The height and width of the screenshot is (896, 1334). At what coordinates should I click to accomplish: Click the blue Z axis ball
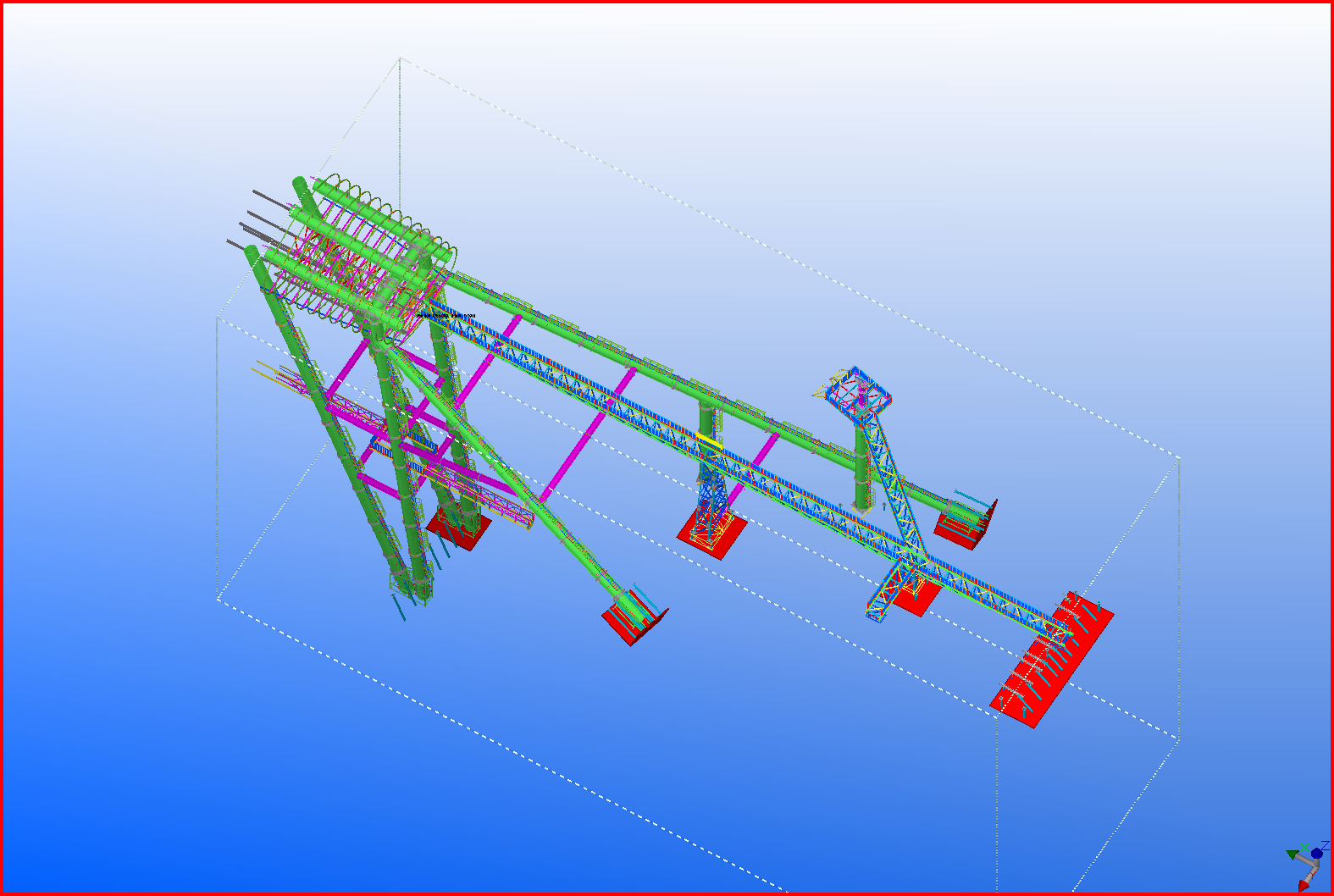coord(1316,854)
